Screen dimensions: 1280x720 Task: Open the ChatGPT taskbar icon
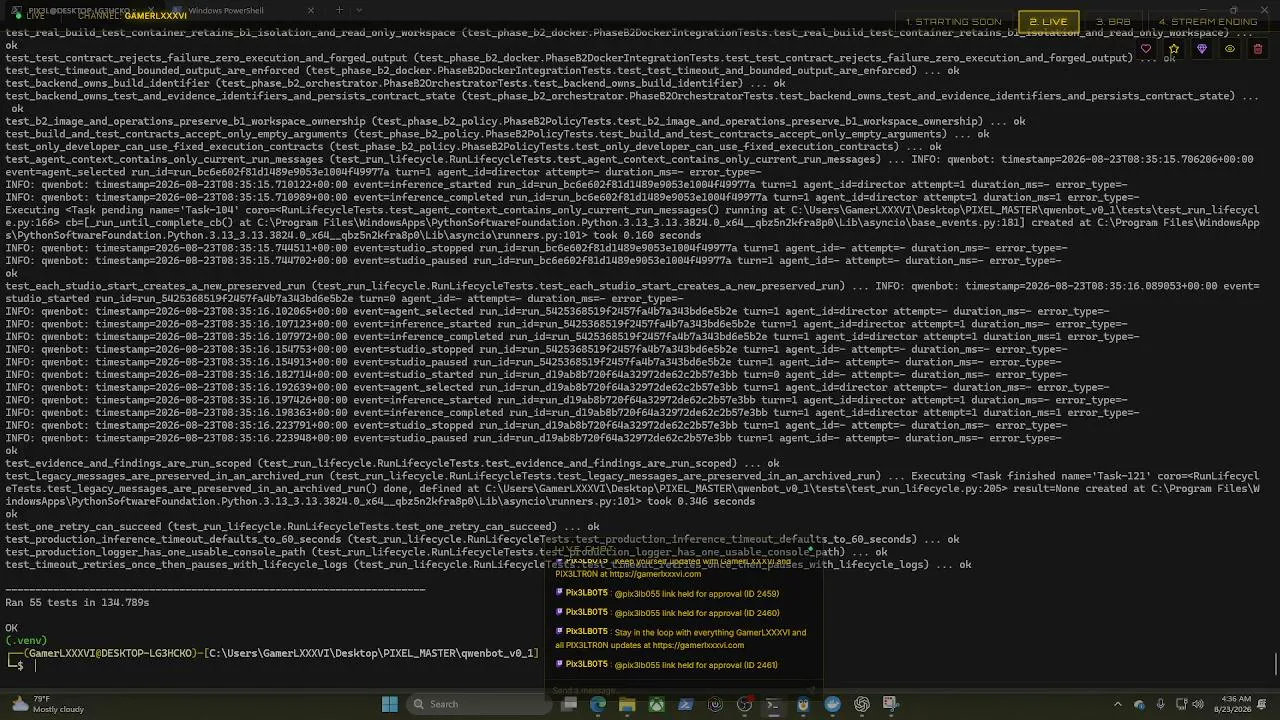(861, 705)
